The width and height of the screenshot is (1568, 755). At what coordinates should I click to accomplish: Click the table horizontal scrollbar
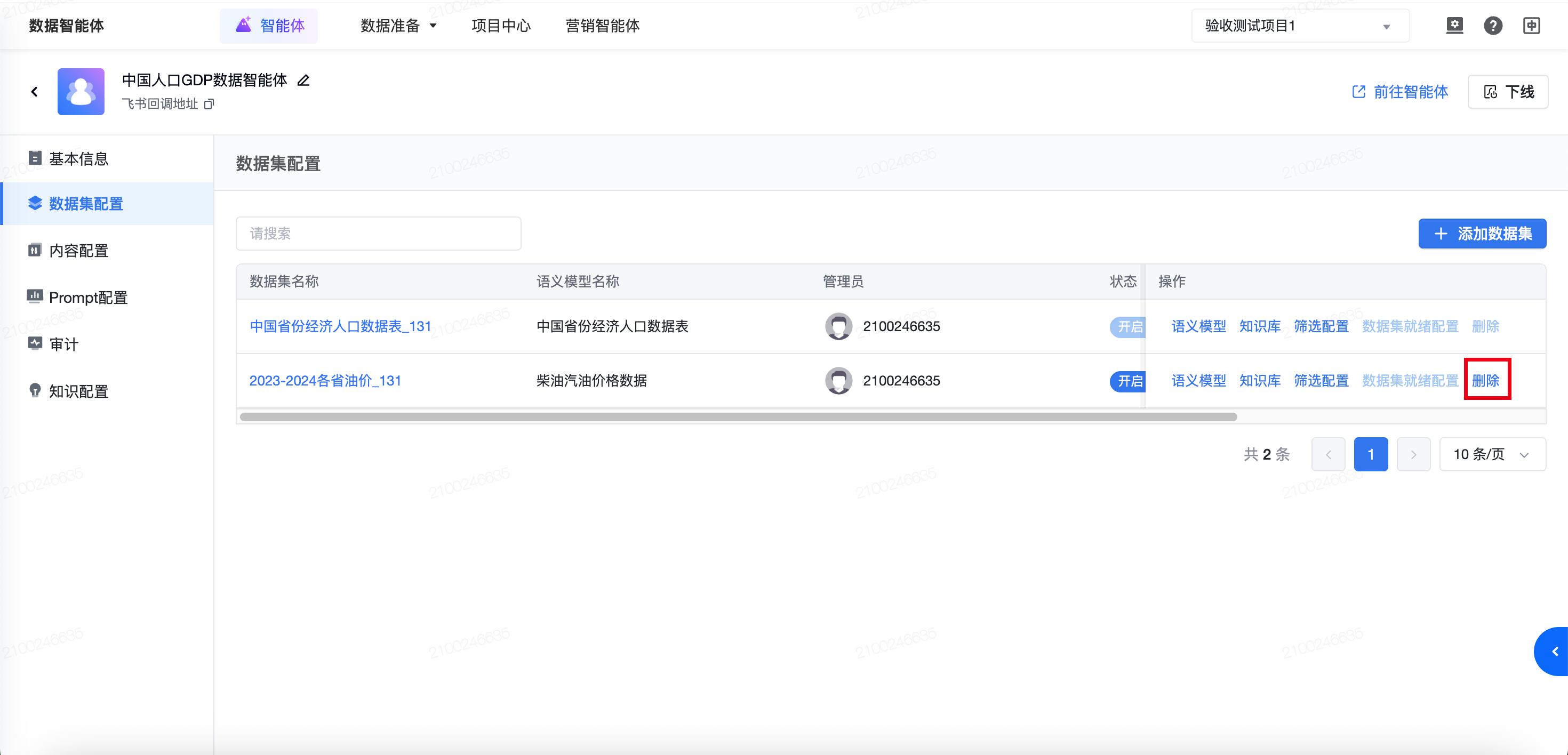point(738,417)
